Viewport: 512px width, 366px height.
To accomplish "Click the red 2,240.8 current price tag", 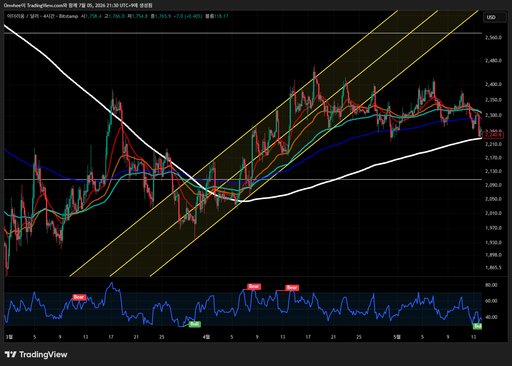I will tap(493, 135).
